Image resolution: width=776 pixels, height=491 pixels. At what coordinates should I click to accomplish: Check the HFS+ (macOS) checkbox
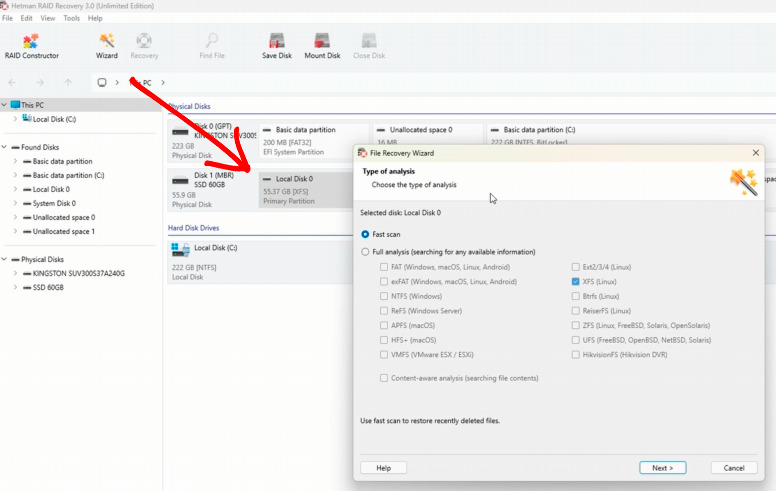384,340
